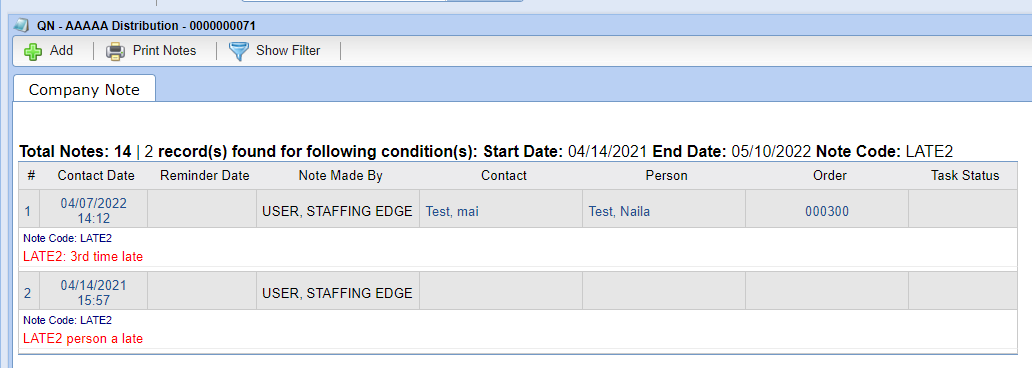Click the Task Status column header
The height and width of the screenshot is (368, 1032).
point(965,176)
